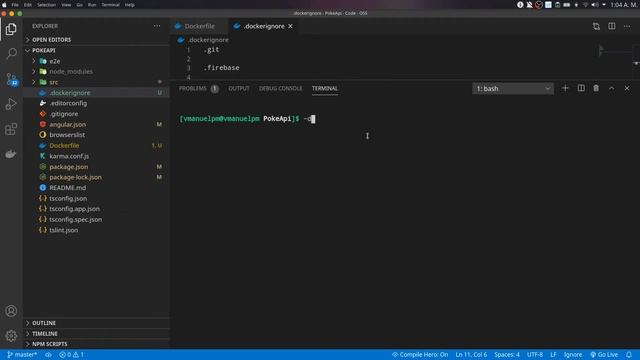Open the Apple menu icon

click(x=4, y=5)
